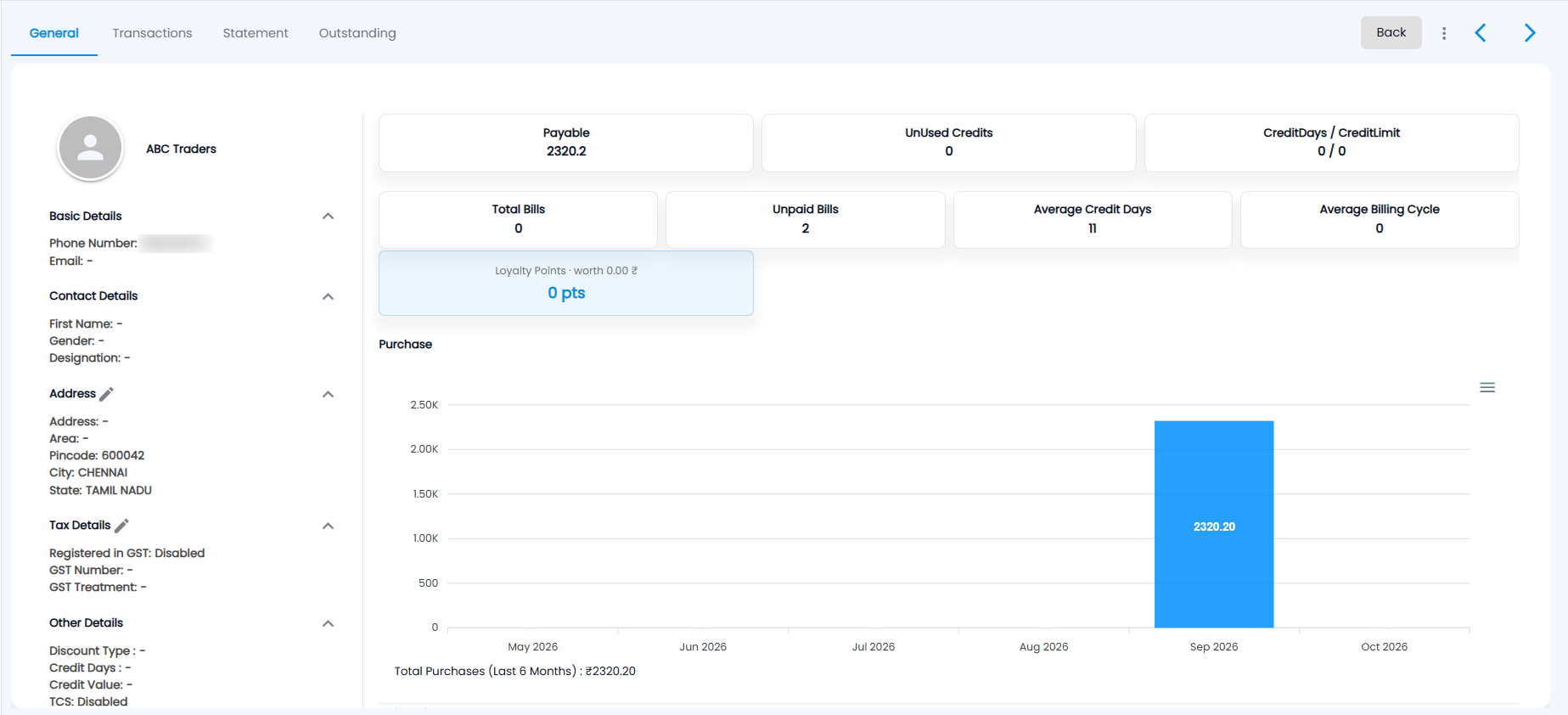1568x715 pixels.
Task: Collapse the Tax Details section
Action: click(329, 526)
